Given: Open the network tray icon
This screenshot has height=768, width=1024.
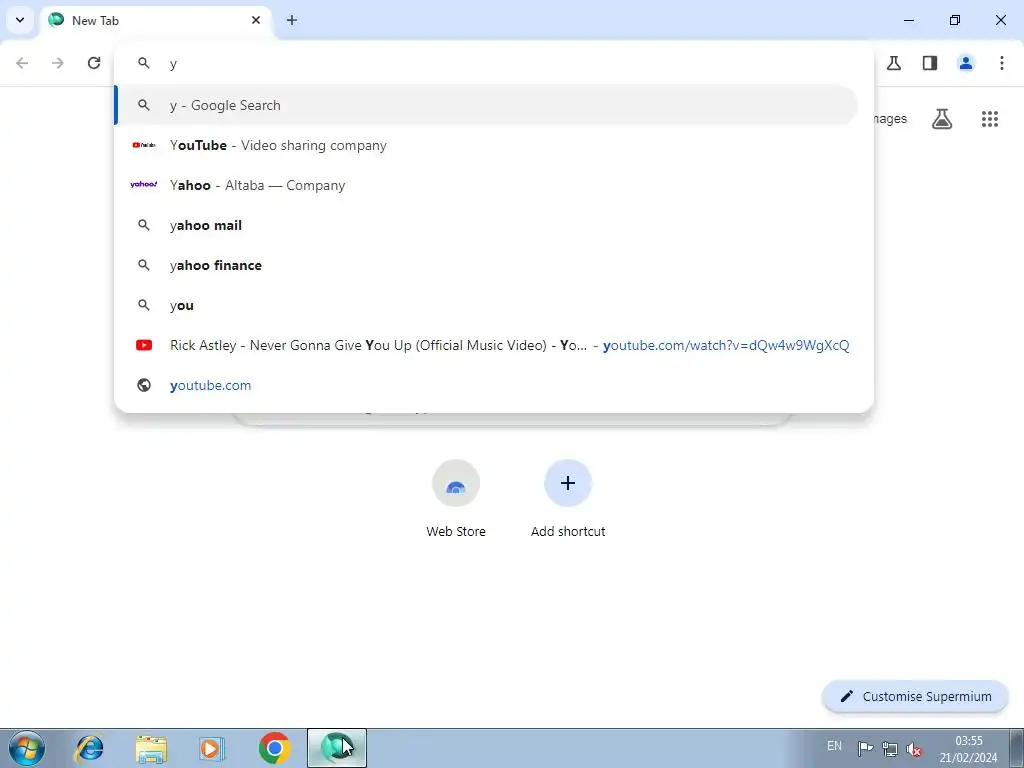Looking at the screenshot, I should pos(889,749).
